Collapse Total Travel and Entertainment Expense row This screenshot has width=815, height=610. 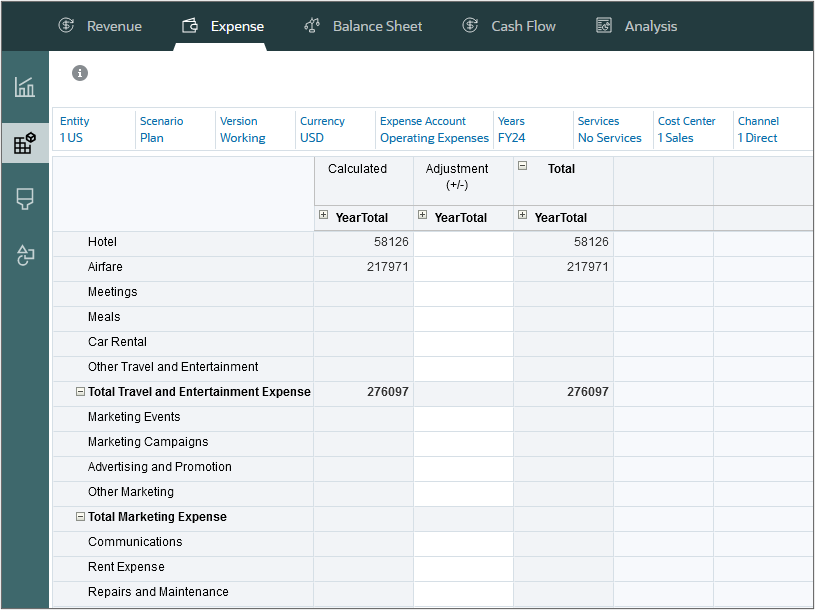coord(80,392)
